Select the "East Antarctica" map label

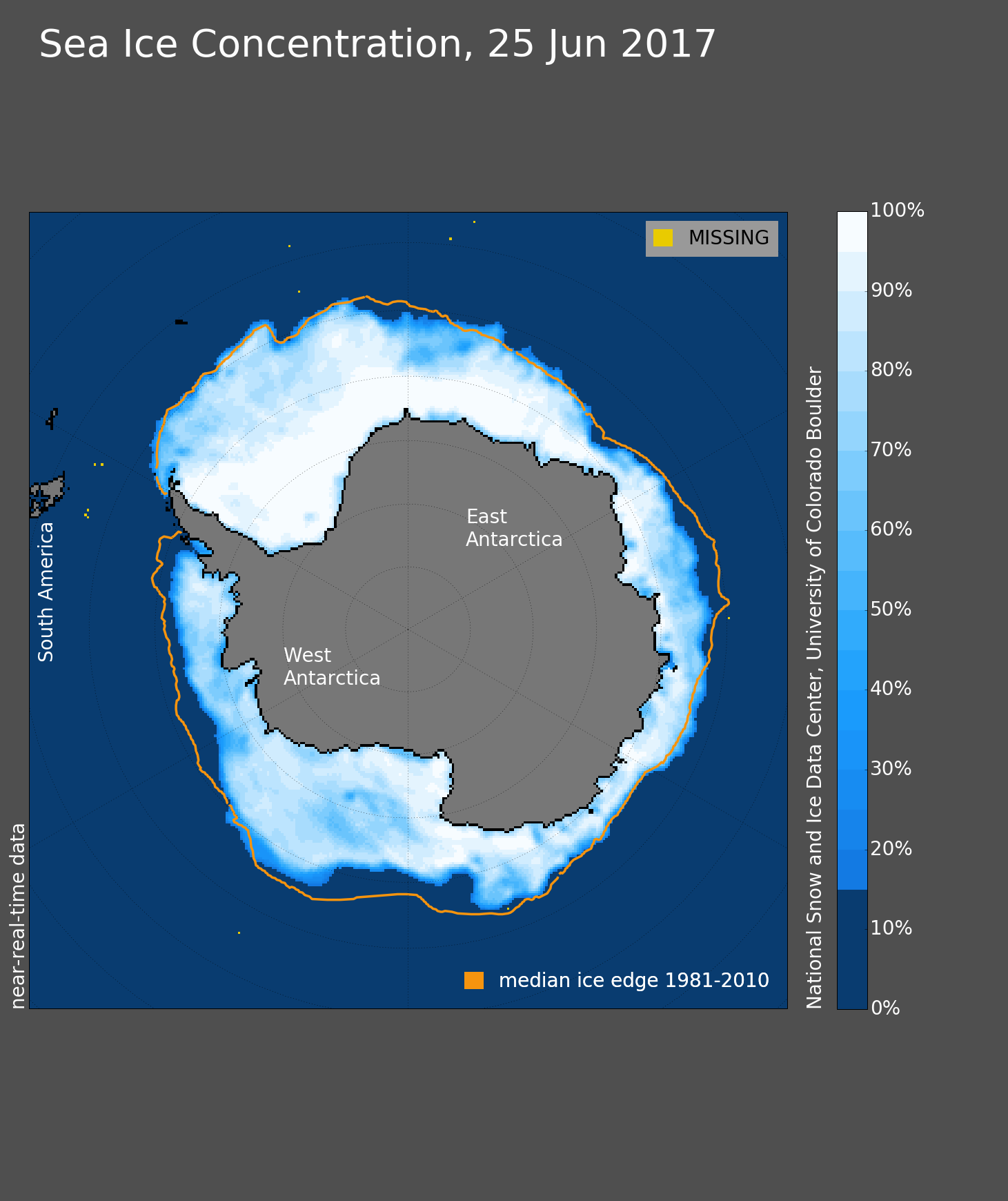513,528
